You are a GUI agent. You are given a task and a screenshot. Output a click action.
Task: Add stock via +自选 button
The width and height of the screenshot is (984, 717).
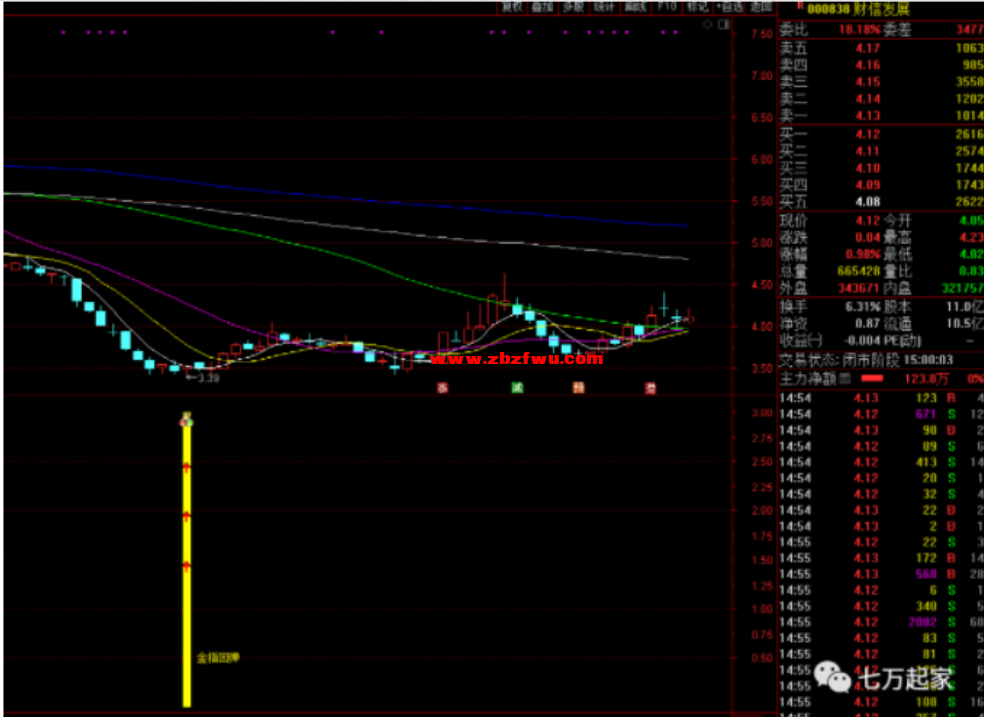(x=729, y=7)
